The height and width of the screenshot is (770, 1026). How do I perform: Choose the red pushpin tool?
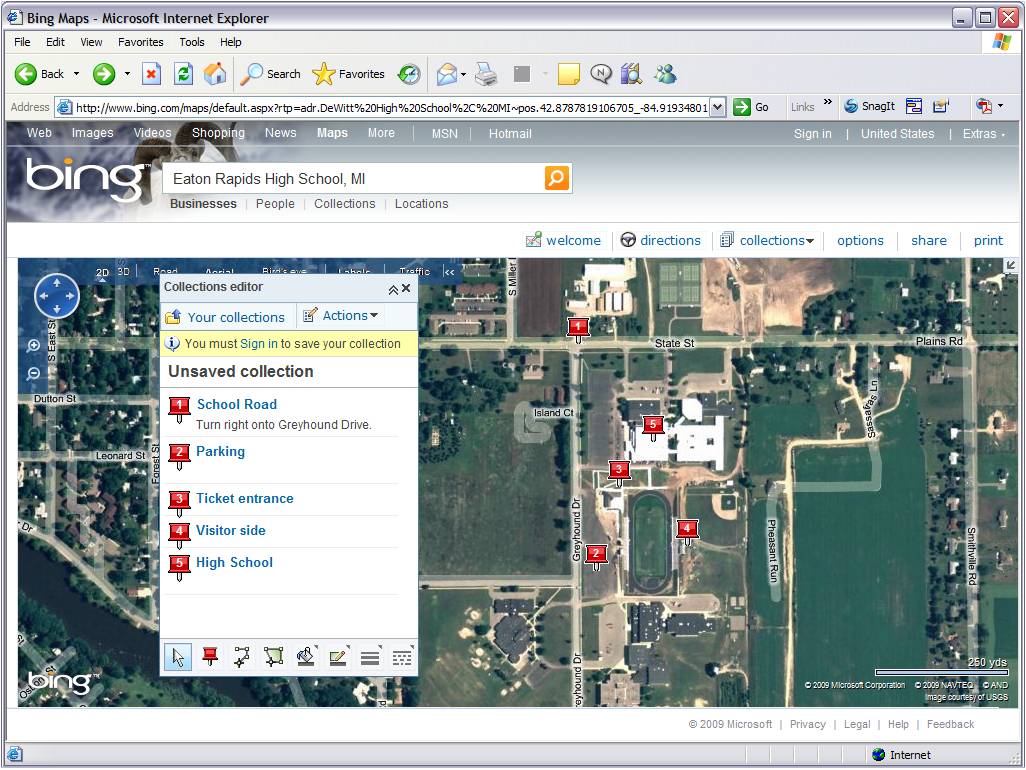click(x=210, y=657)
